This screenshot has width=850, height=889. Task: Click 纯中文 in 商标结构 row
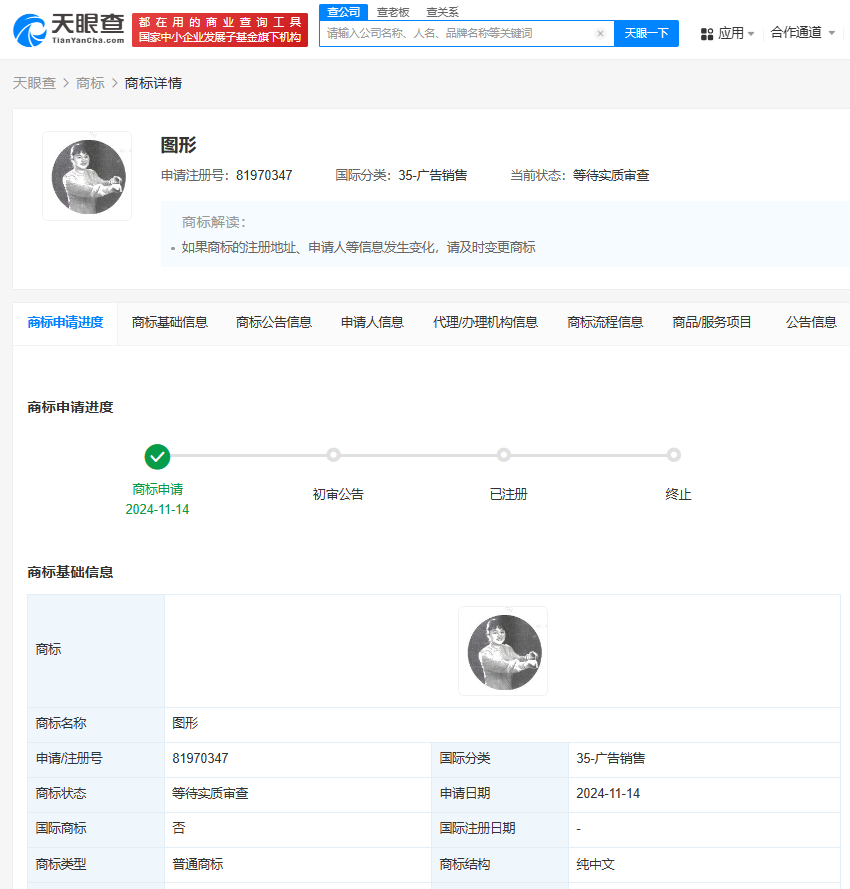[x=595, y=864]
